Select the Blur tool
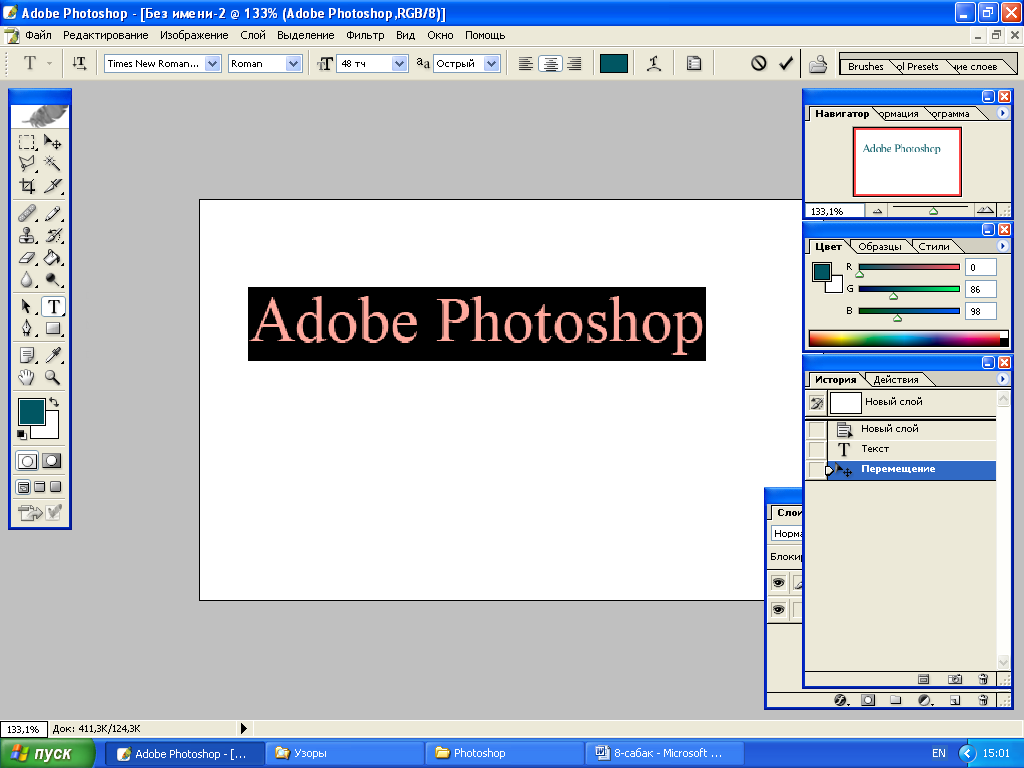 click(26, 280)
